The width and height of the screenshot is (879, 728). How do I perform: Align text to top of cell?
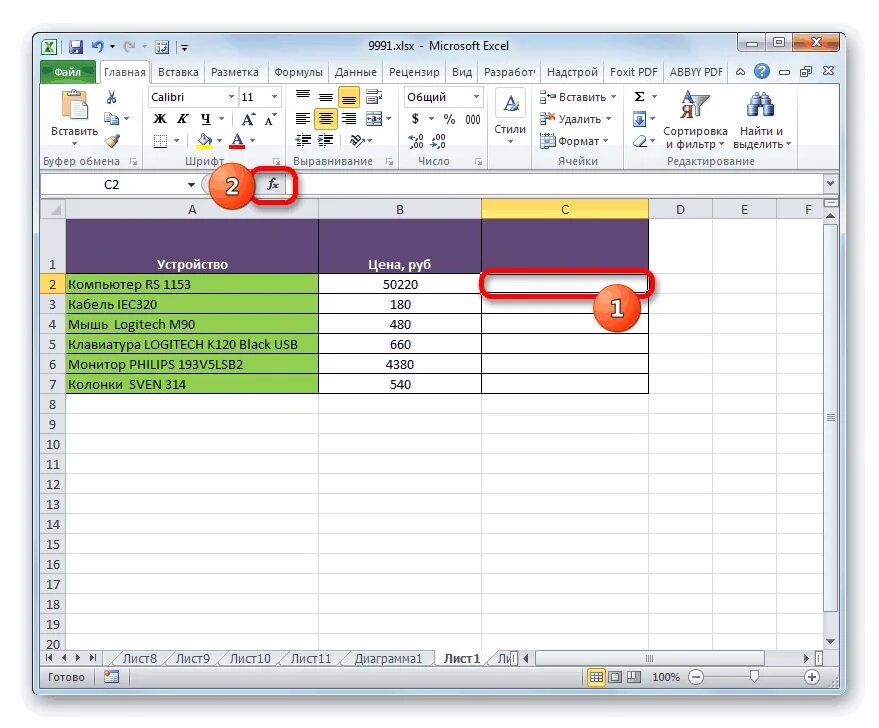[x=303, y=96]
